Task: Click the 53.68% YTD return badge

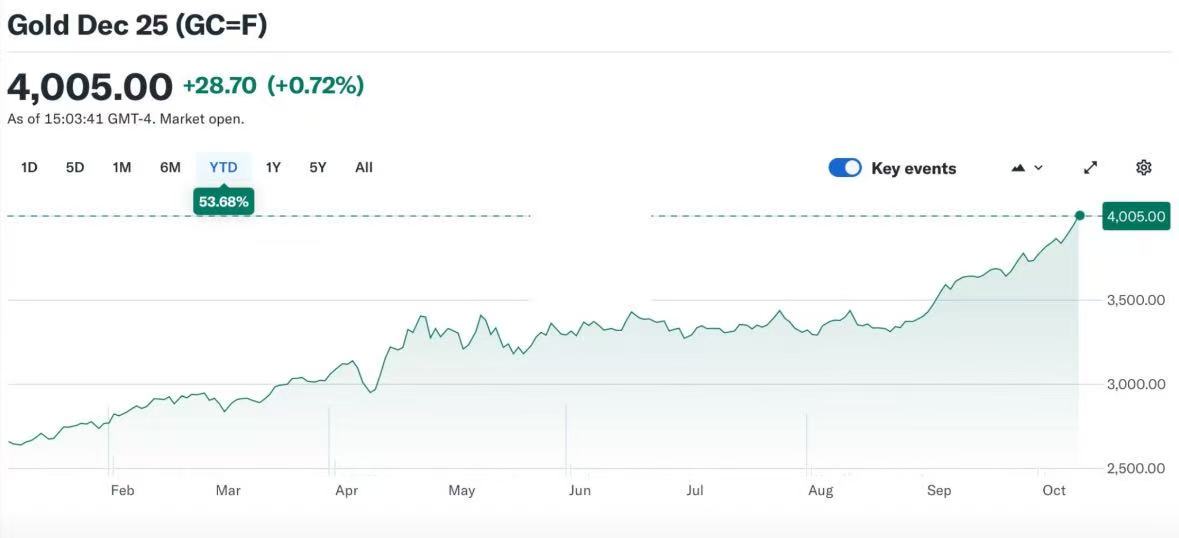Action: pos(224,202)
